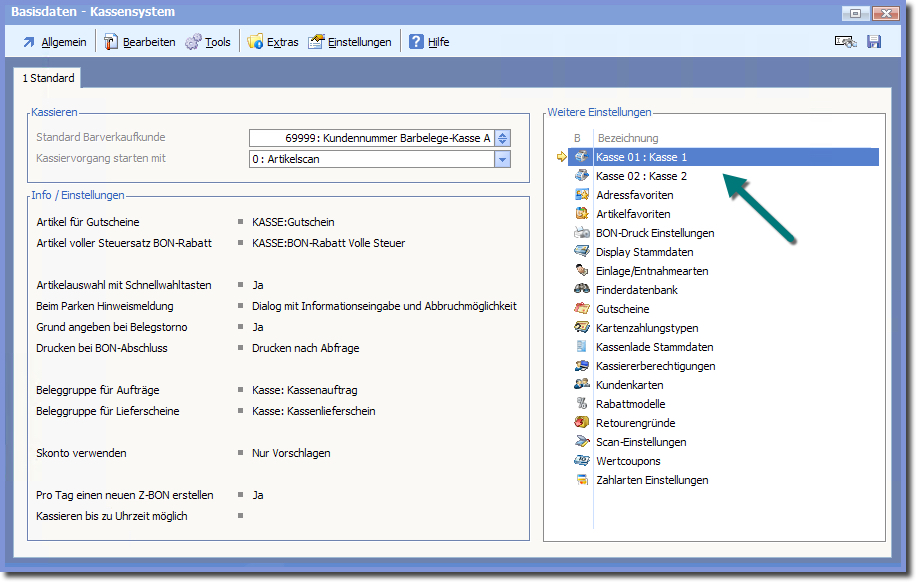Click the Finderdatenbank binoculars icon
The image size is (916, 582).
pyautogui.click(x=582, y=290)
